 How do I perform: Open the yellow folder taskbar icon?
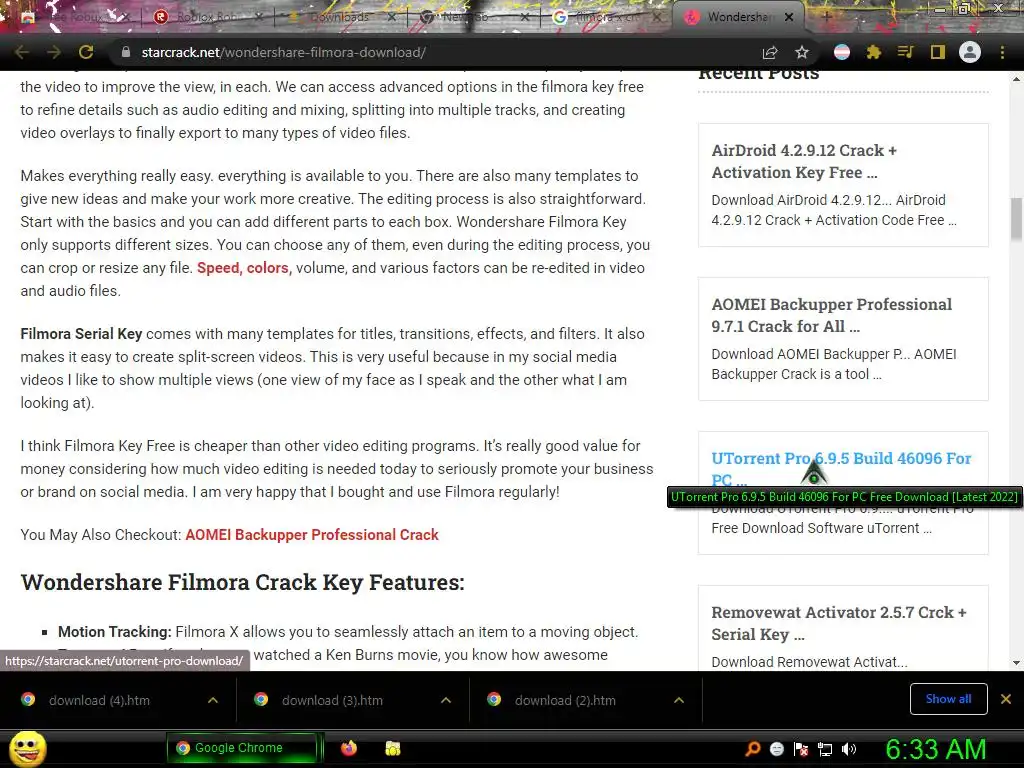pos(392,748)
